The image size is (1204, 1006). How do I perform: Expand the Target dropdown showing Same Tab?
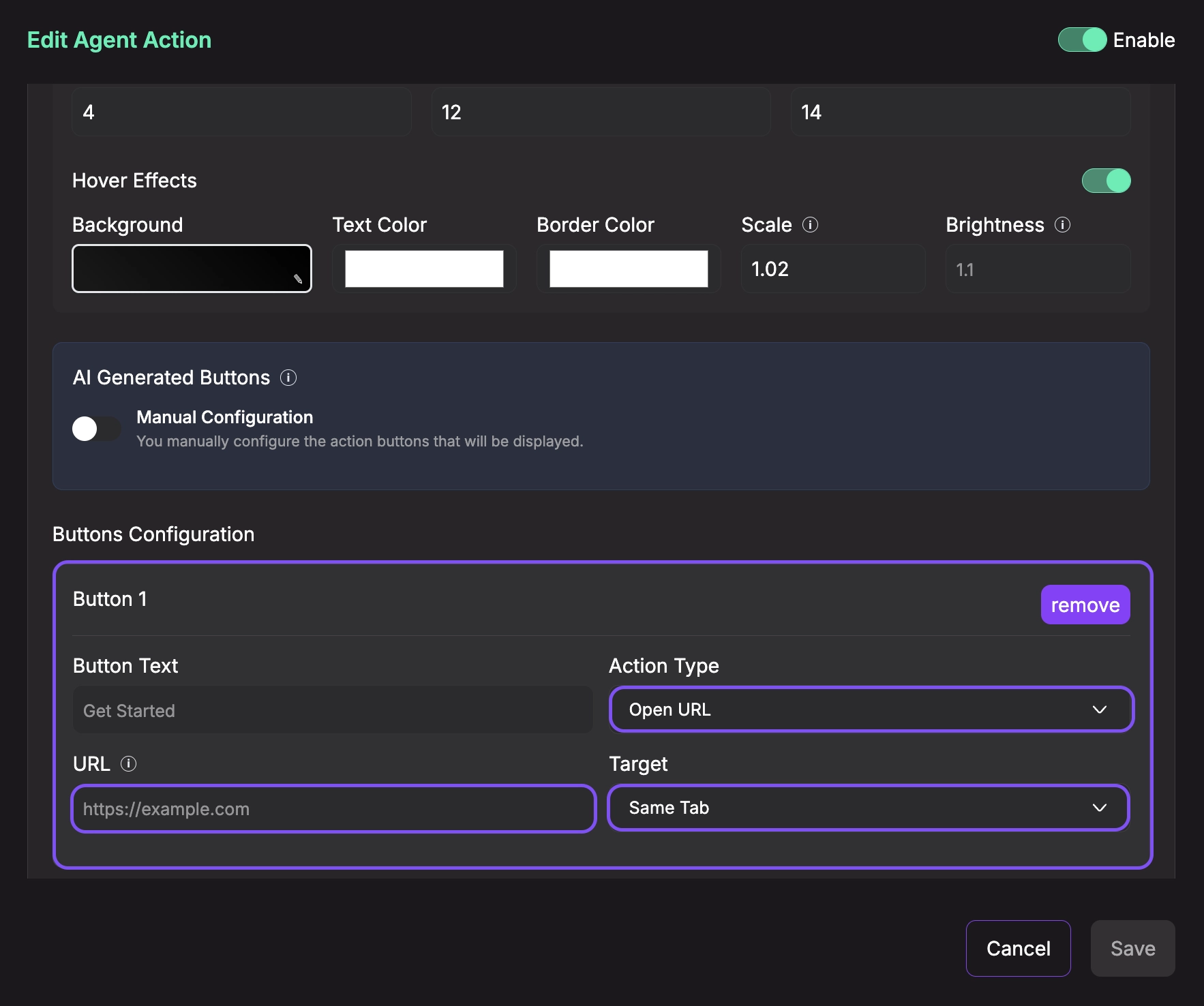point(869,808)
